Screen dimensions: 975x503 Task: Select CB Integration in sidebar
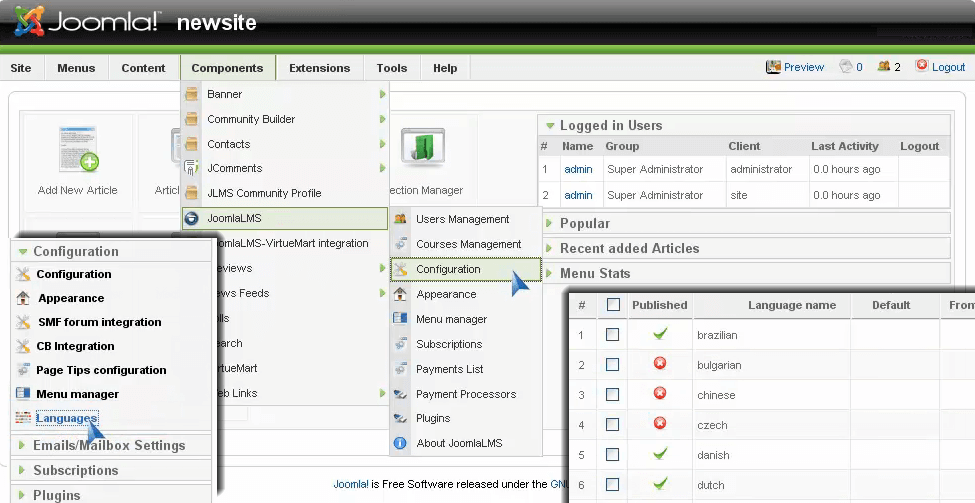[75, 346]
